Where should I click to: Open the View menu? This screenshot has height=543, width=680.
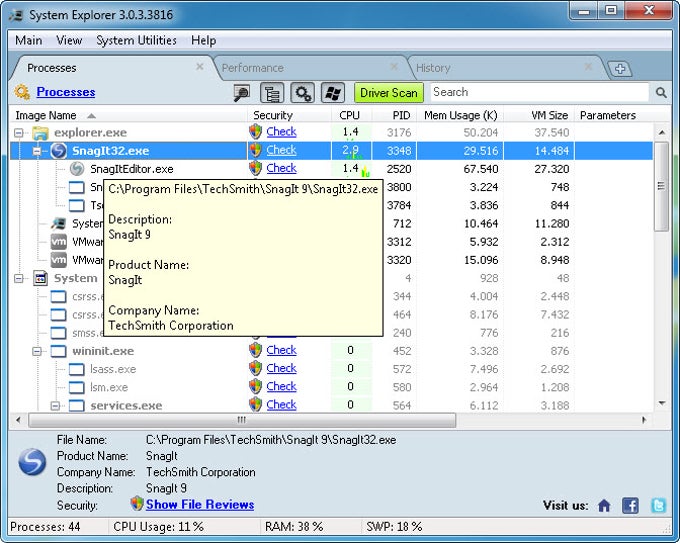tap(69, 40)
